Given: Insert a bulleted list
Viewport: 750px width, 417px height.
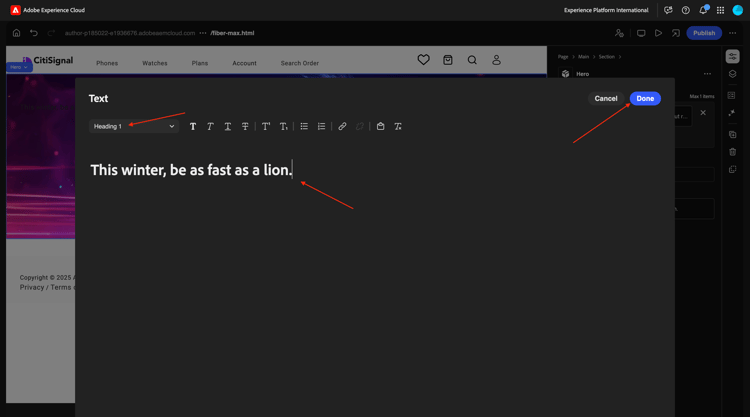Looking at the screenshot, I should 304,126.
